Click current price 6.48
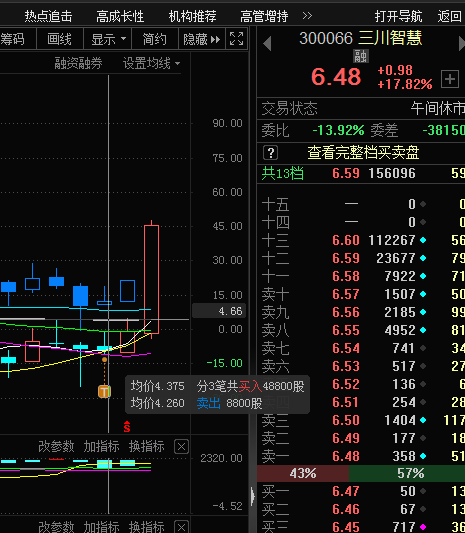The height and width of the screenshot is (533, 465). click(336, 77)
